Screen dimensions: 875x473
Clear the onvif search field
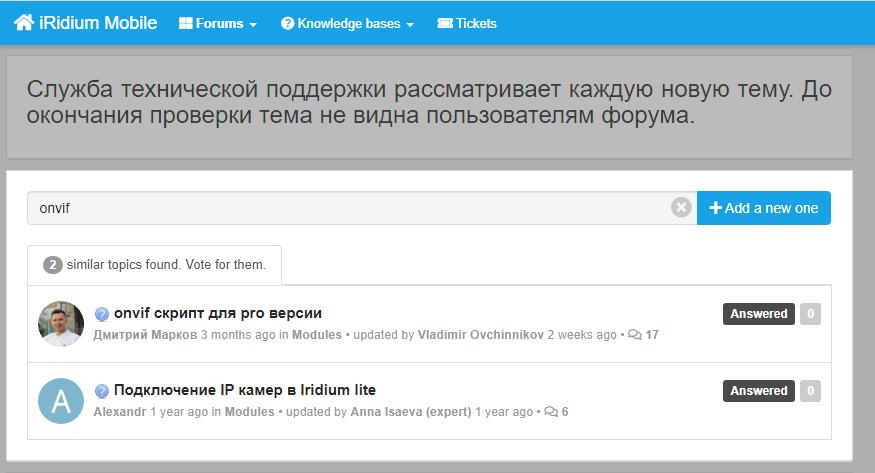coord(681,207)
